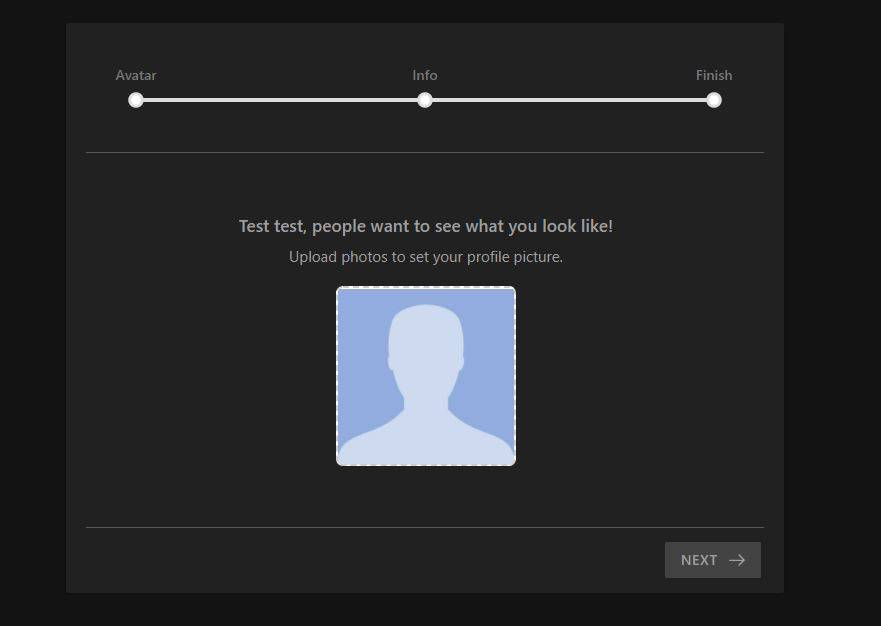Viewport: 881px width, 626px height.
Task: Jump to the Info step circle
Action: 425,100
